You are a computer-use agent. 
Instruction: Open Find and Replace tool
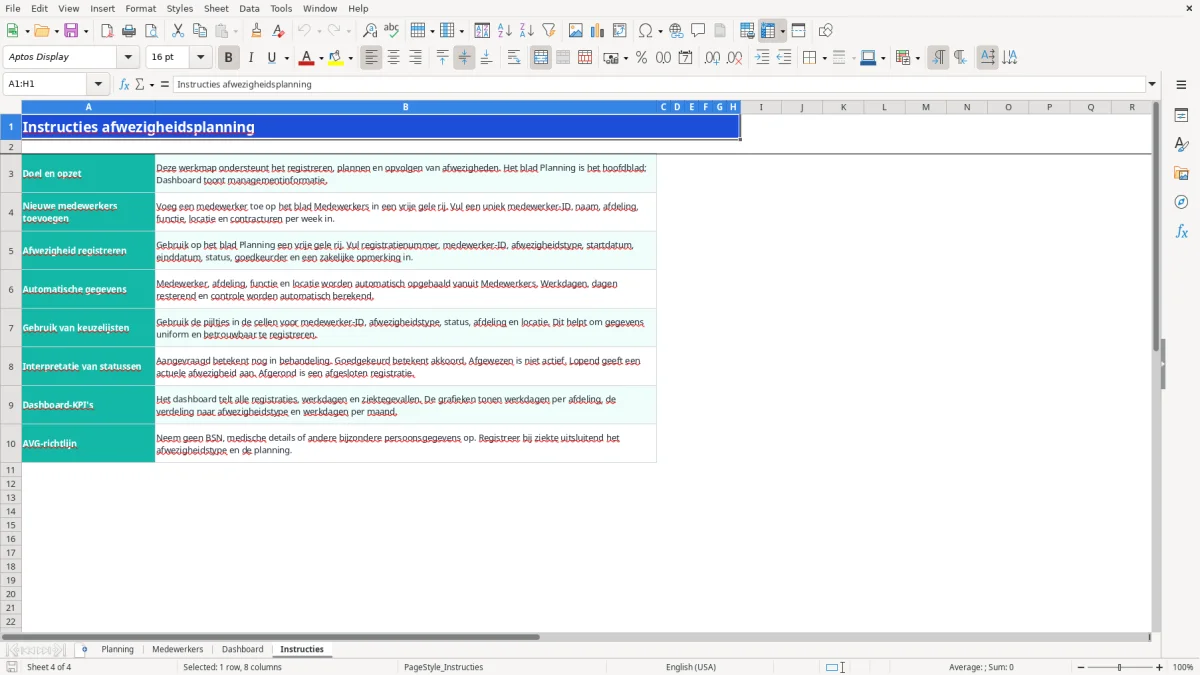click(x=370, y=31)
